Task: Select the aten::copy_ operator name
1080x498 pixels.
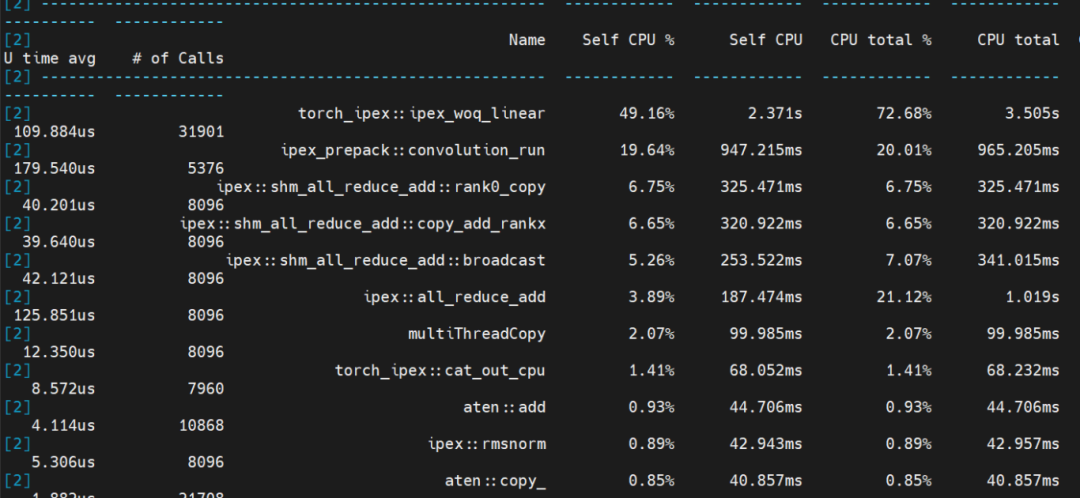Action: pos(495,480)
